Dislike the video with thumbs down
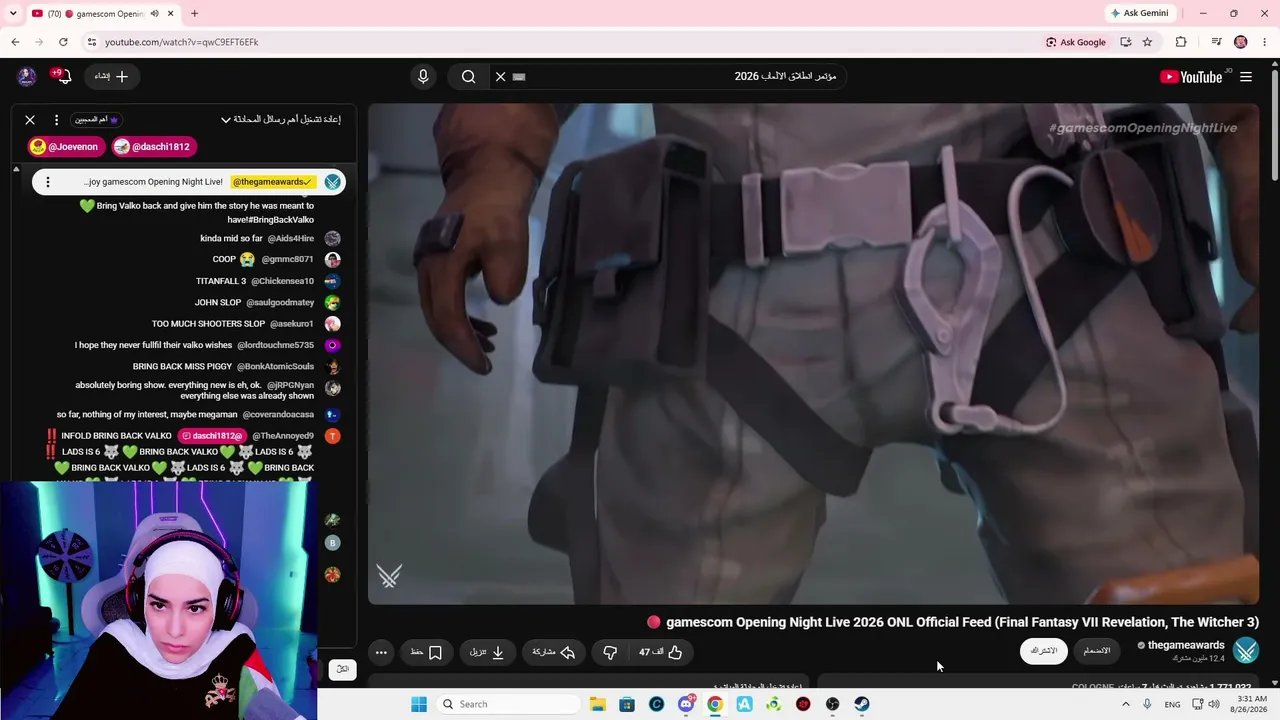This screenshot has width=1280, height=720. [610, 652]
